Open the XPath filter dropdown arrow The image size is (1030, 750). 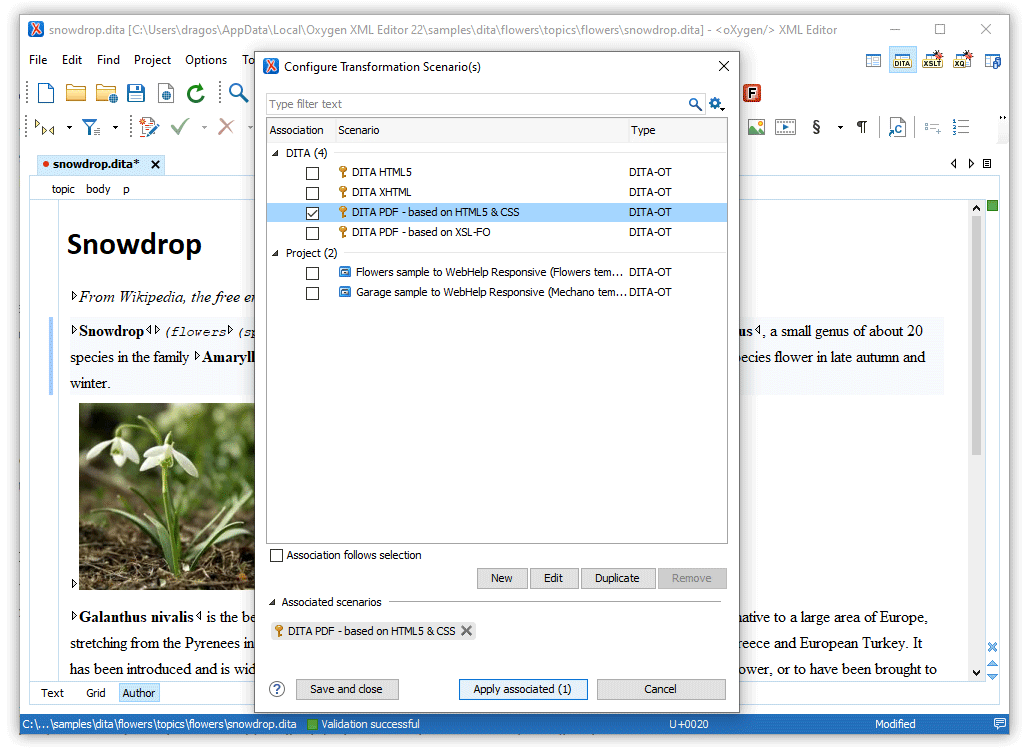(116, 127)
